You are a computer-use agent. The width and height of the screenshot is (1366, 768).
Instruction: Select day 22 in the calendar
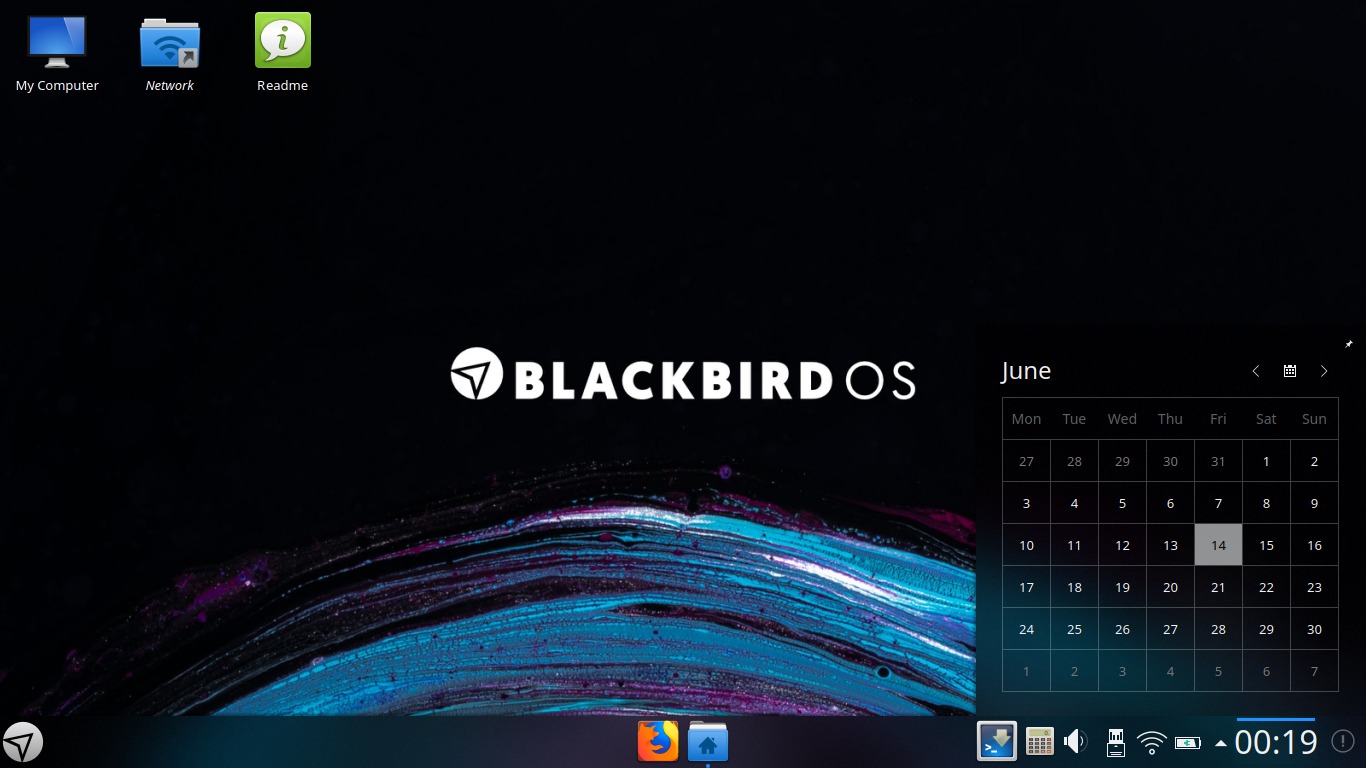click(x=1266, y=587)
